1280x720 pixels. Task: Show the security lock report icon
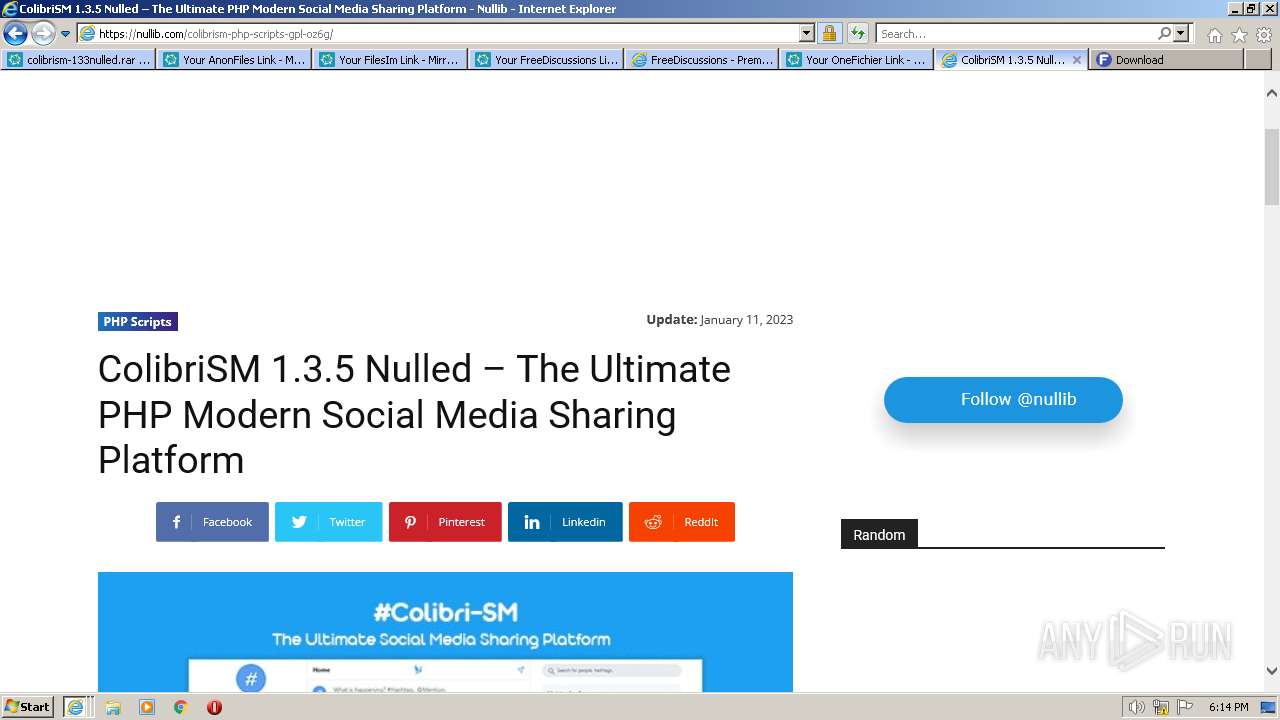click(830, 33)
